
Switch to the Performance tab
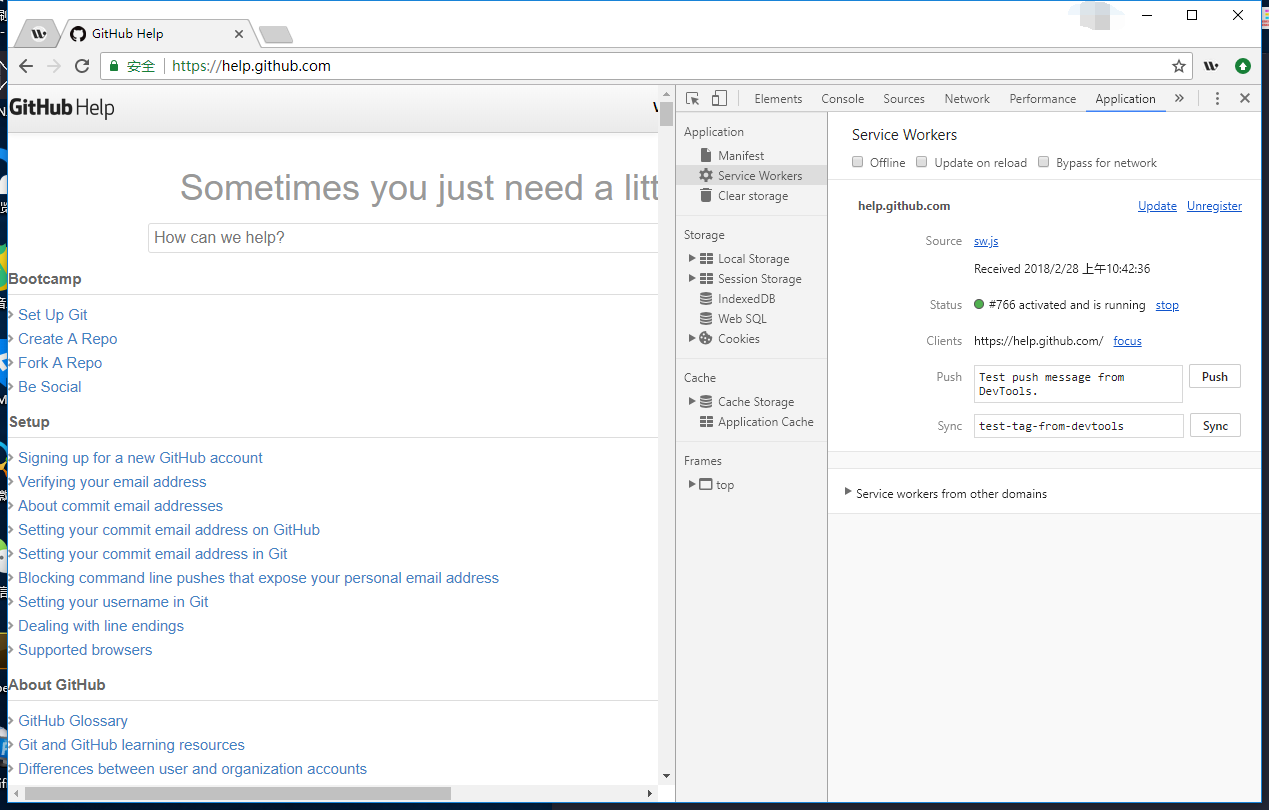[1043, 98]
